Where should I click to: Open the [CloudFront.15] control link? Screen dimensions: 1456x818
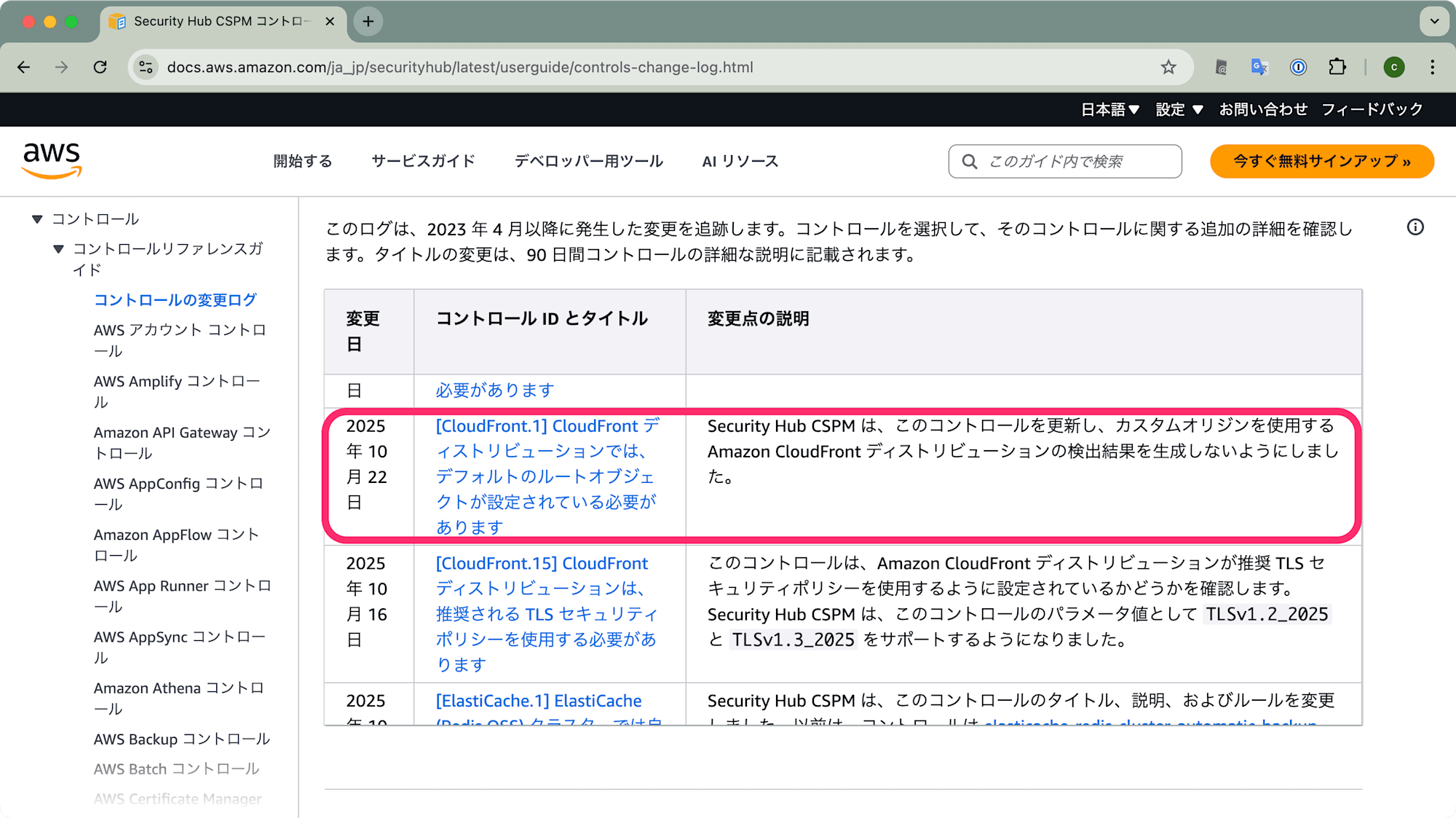547,614
